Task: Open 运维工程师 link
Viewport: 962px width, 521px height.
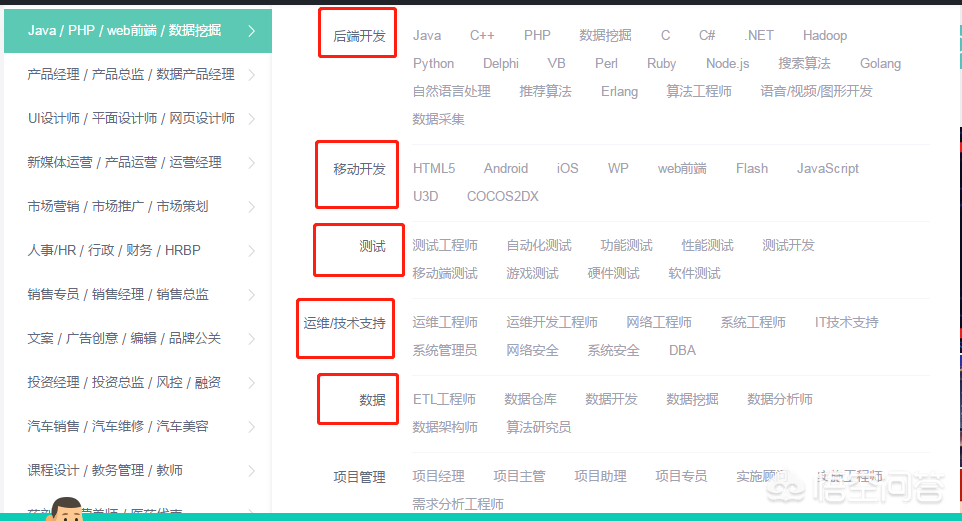Action: (445, 322)
